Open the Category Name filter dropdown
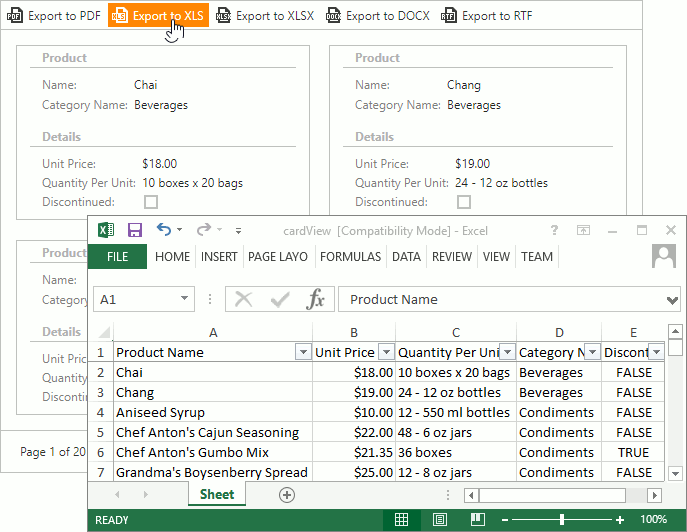Viewport: 687px width, 532px height. pos(592,352)
